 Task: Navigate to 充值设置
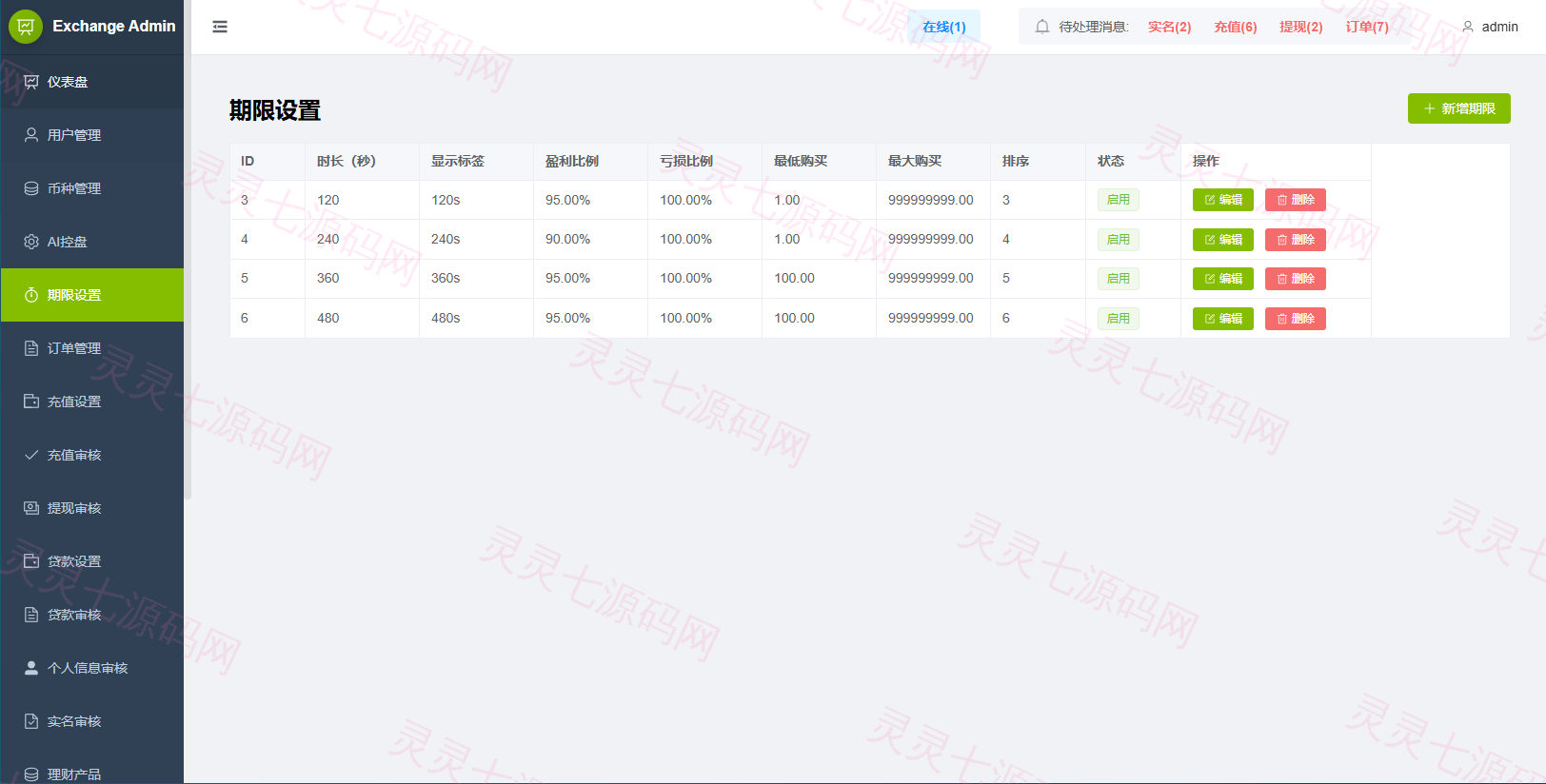tap(92, 402)
